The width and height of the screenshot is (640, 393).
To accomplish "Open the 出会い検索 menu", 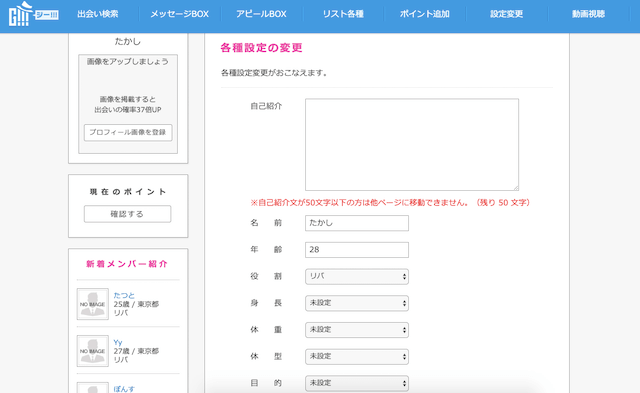I will pyautogui.click(x=98, y=14).
